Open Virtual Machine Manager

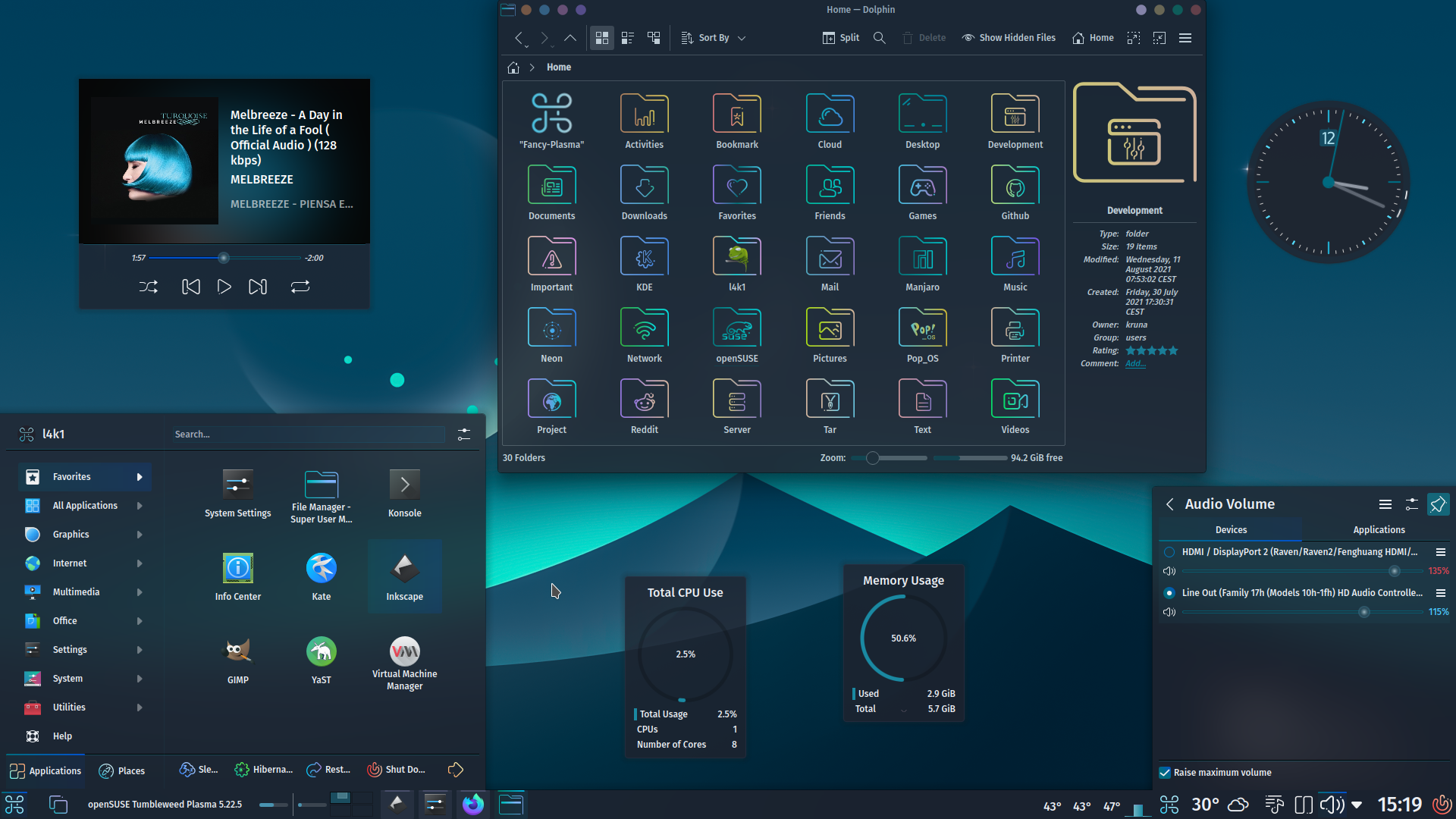[x=404, y=664]
